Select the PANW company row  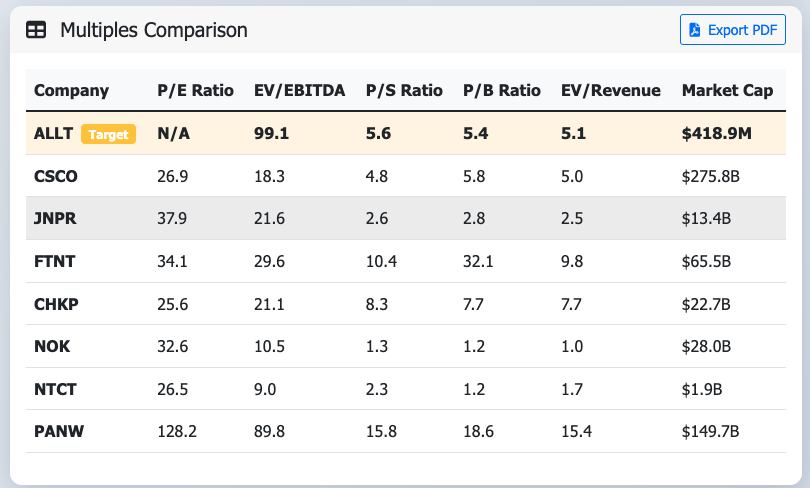[x=58, y=432]
